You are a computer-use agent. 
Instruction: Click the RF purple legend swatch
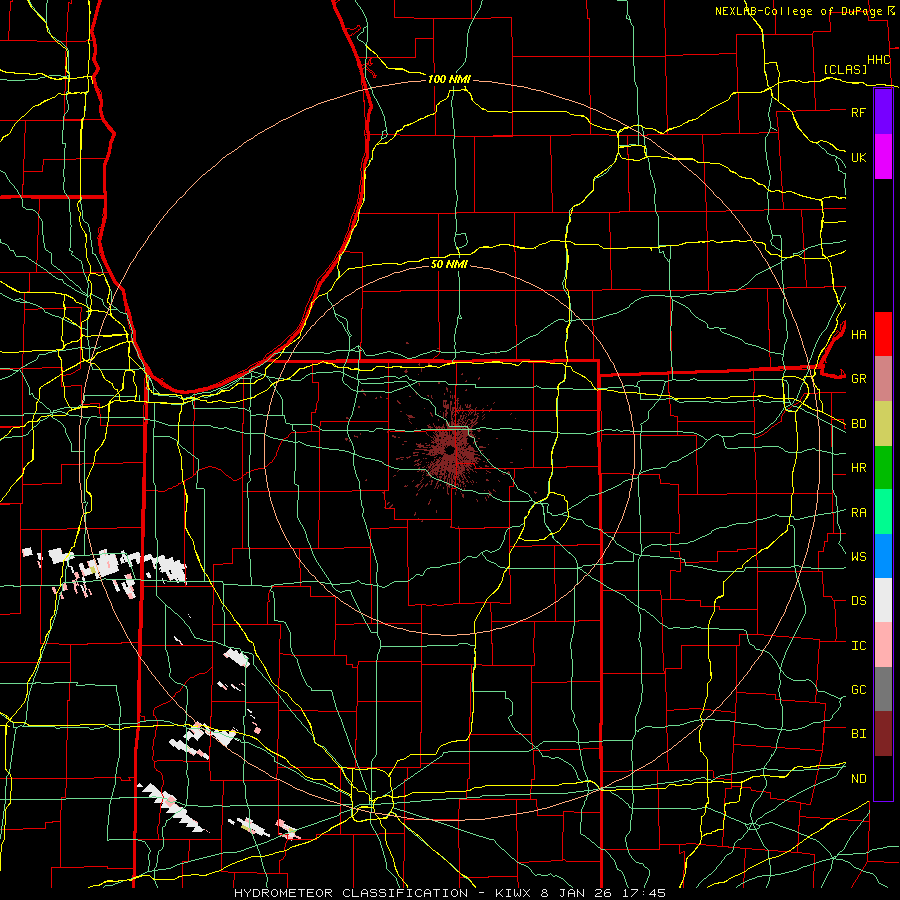tap(883, 112)
